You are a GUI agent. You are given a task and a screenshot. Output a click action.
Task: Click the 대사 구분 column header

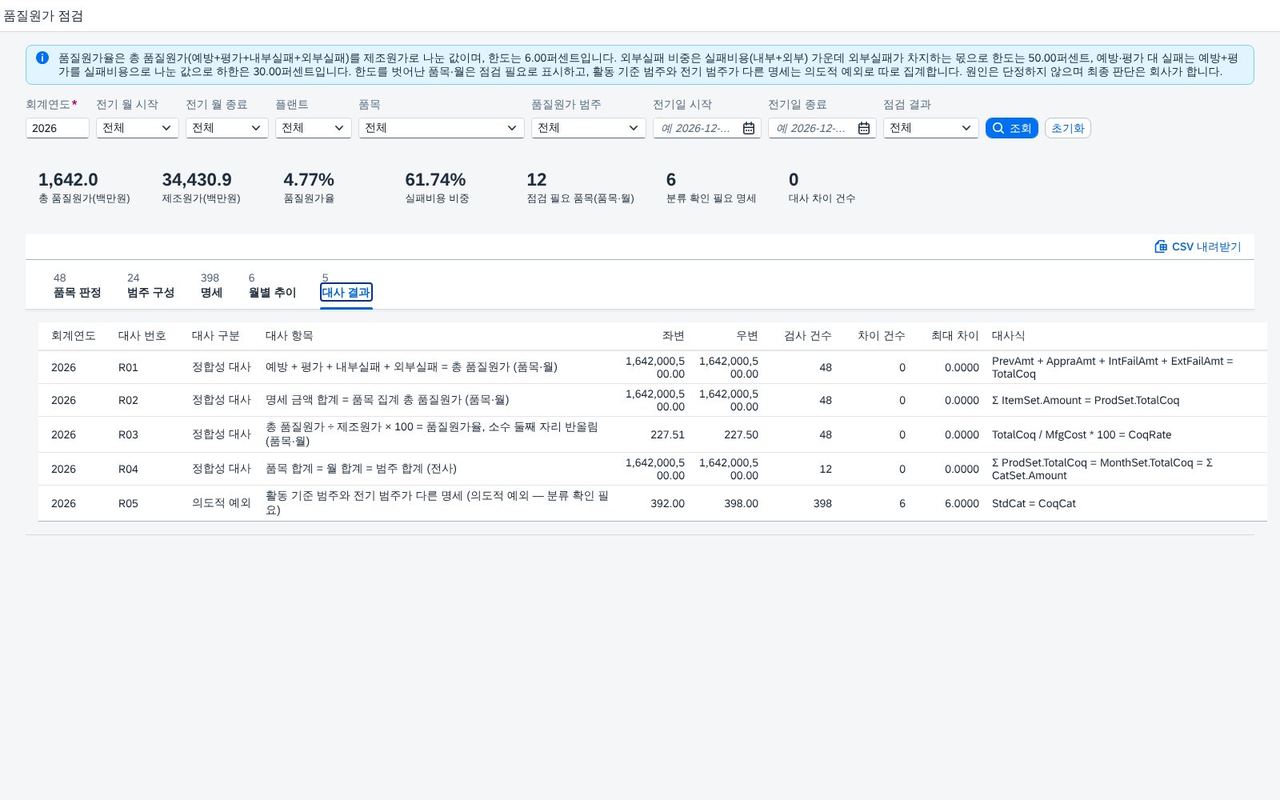[x=216, y=336]
